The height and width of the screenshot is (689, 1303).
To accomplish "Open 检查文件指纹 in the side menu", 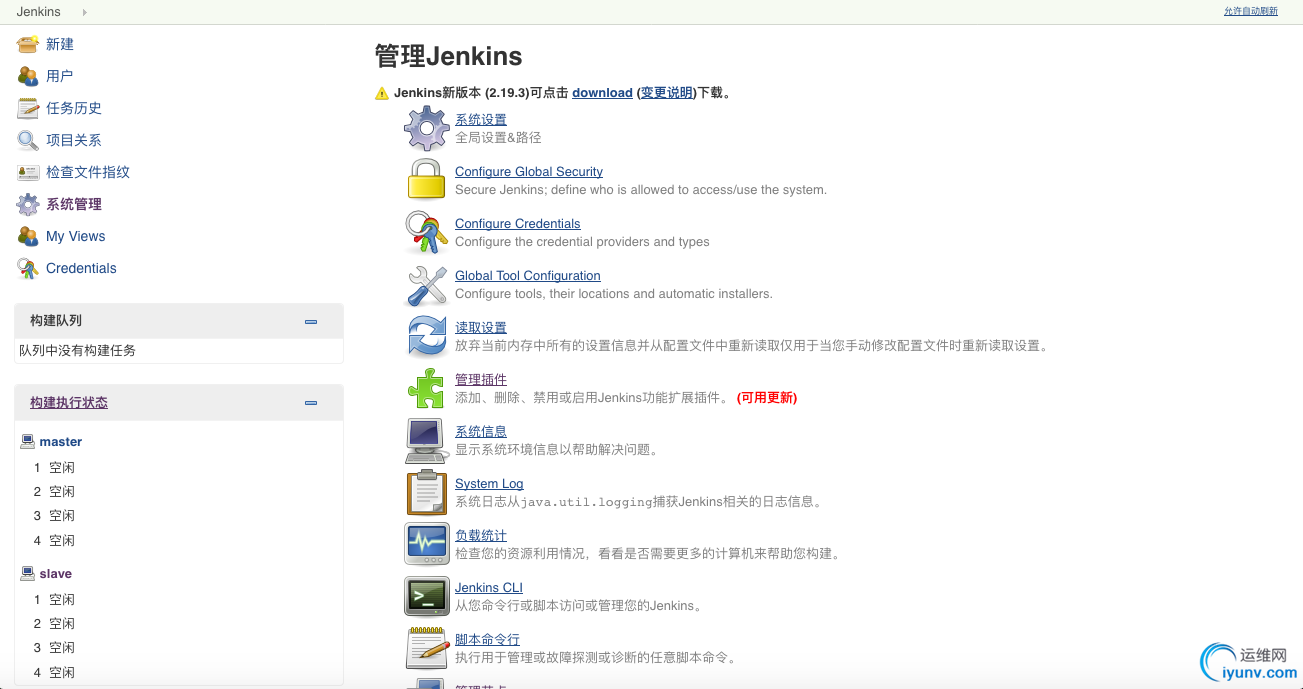I will click(88, 172).
